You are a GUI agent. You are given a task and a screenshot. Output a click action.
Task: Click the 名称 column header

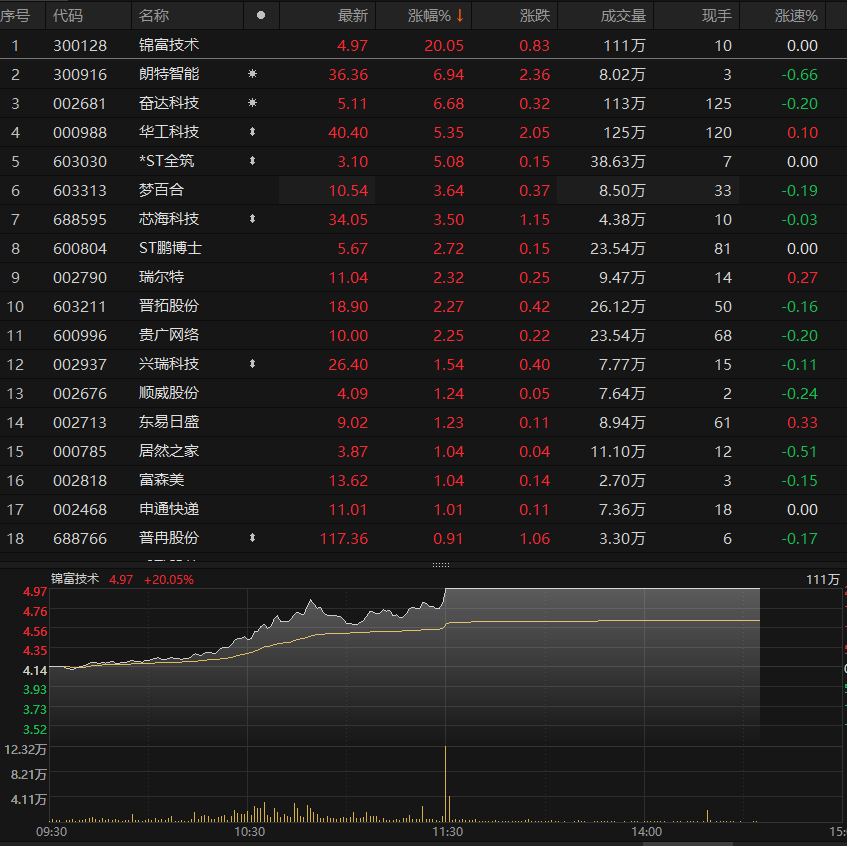[154, 15]
